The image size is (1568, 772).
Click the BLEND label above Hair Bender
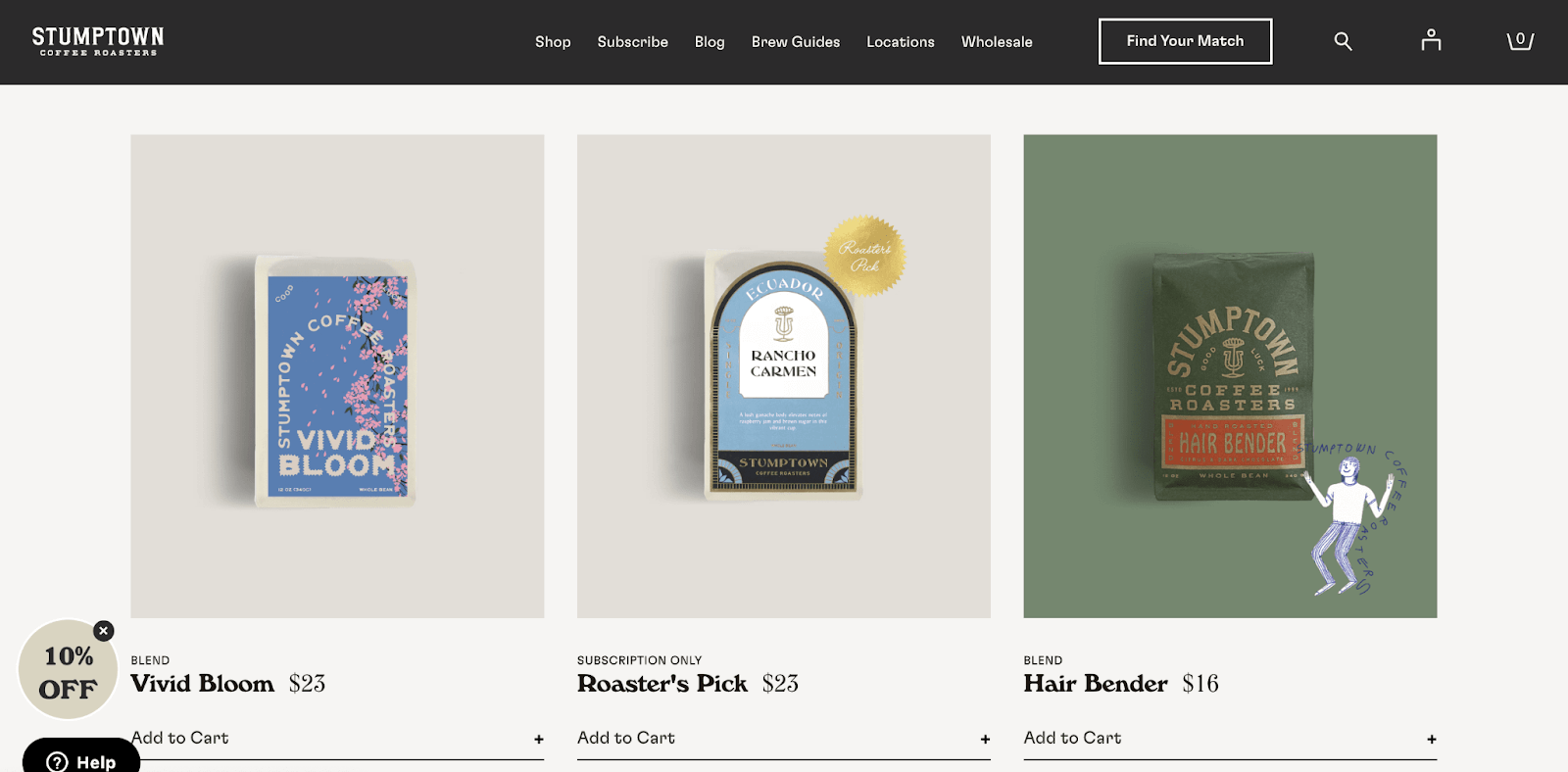(1043, 660)
